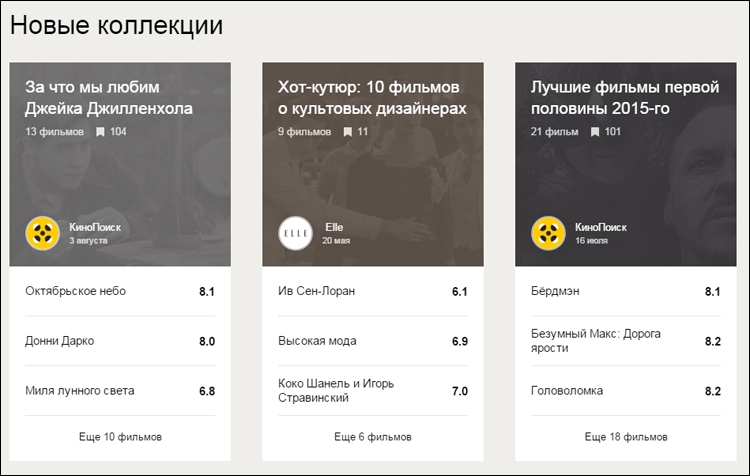Show more via 'Еще 10 фильмов'

[120, 437]
